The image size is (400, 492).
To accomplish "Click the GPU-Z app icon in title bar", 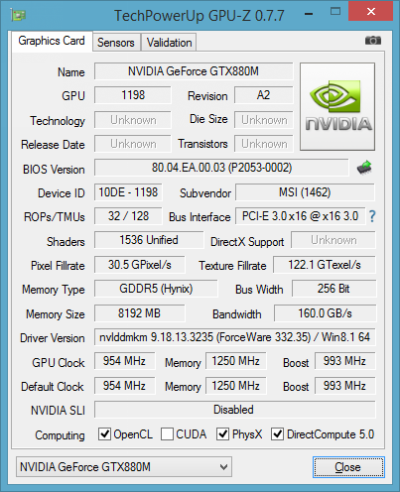I will pos(18,15).
